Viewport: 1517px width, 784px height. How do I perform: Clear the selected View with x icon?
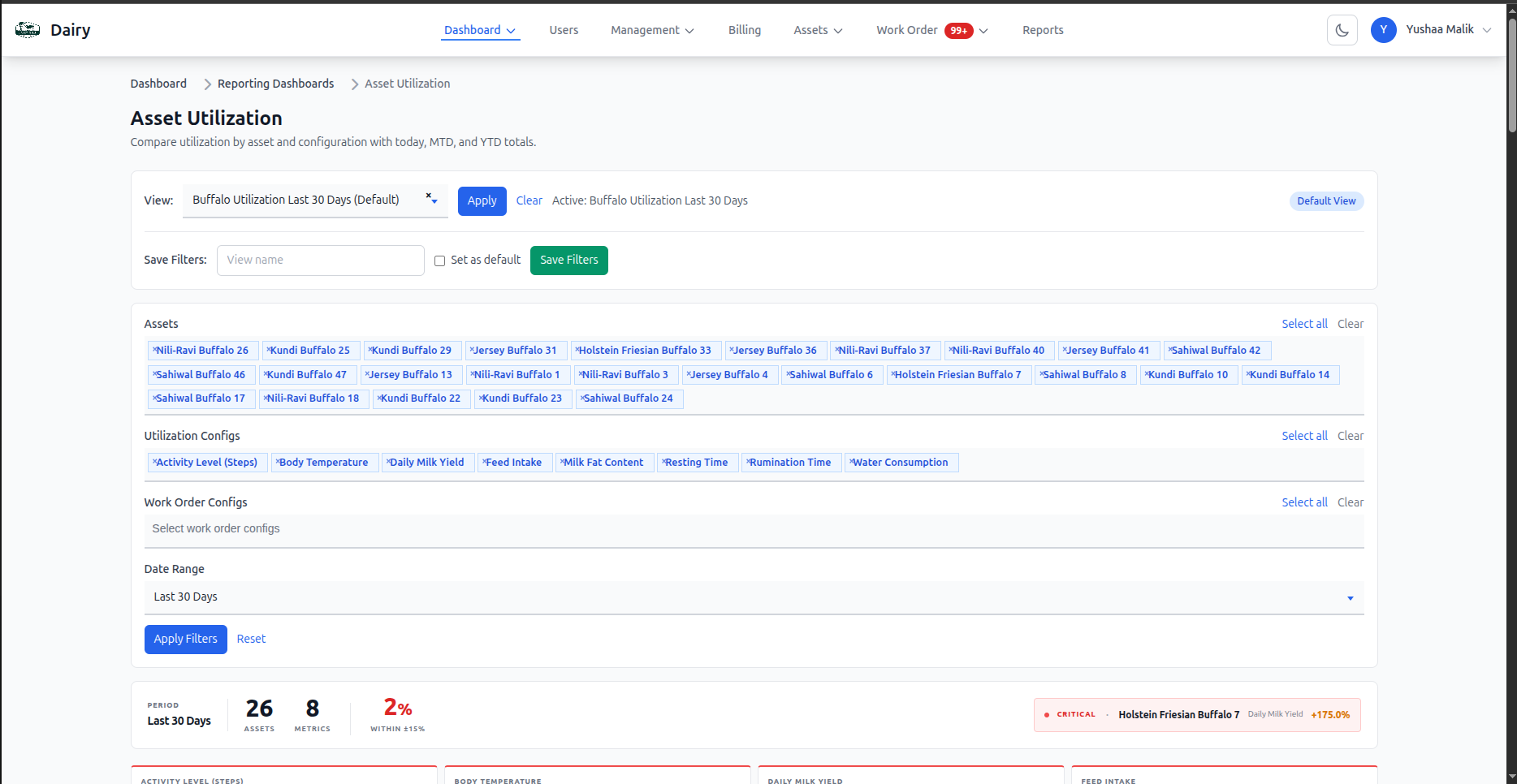[x=428, y=196]
